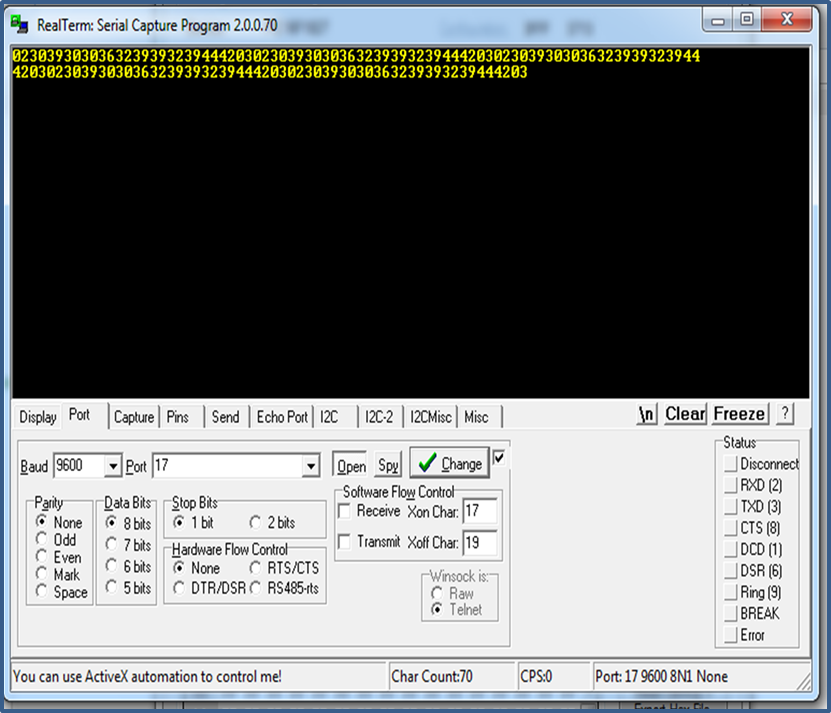Click Char Count:70 in status bar
The image size is (831, 713).
(x=431, y=676)
